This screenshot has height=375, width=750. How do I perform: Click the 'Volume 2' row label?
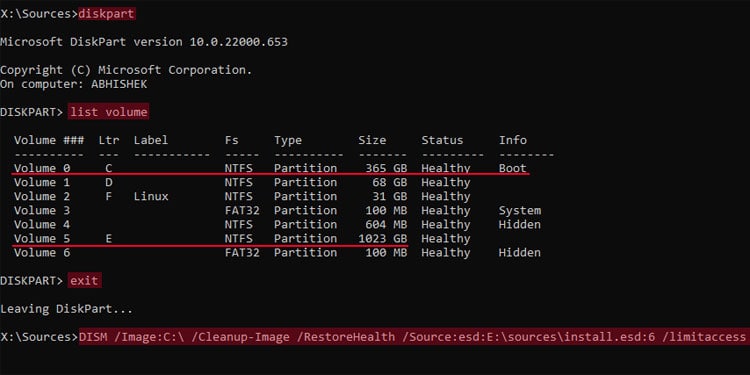tap(42, 197)
